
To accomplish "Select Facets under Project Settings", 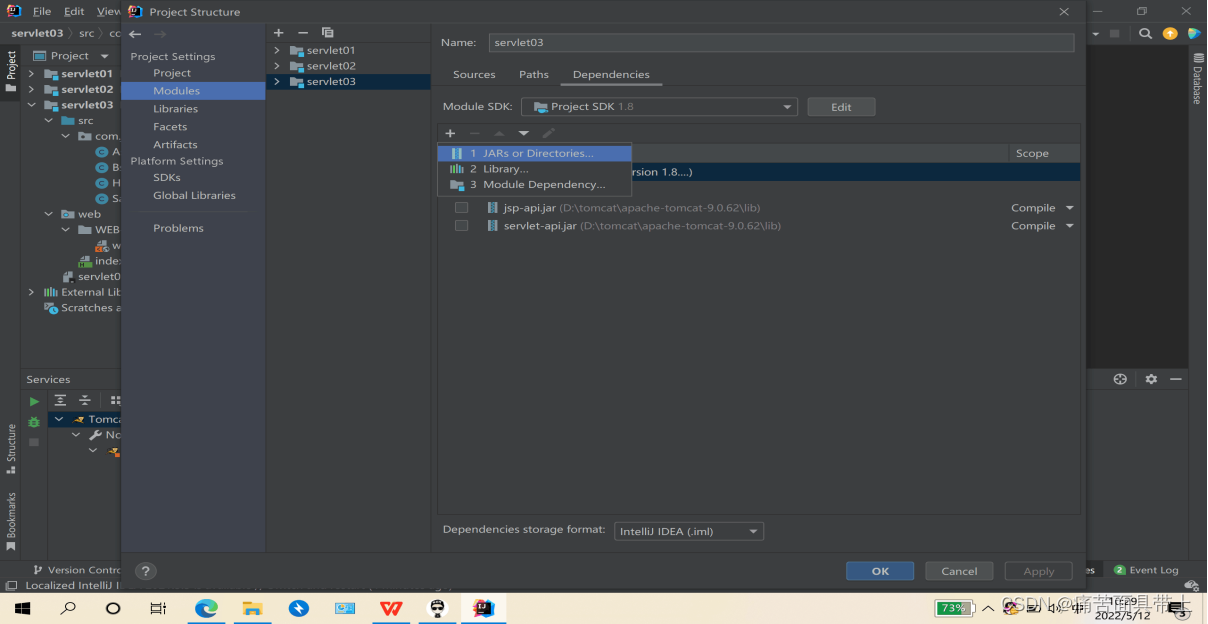I will [170, 127].
